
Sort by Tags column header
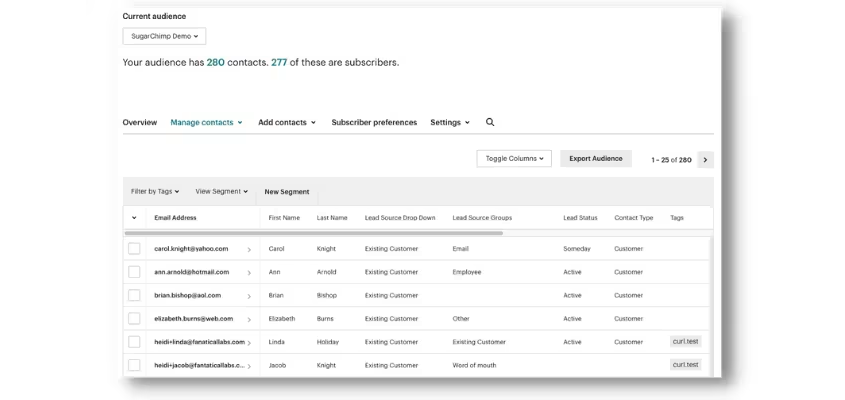pyautogui.click(x=677, y=218)
